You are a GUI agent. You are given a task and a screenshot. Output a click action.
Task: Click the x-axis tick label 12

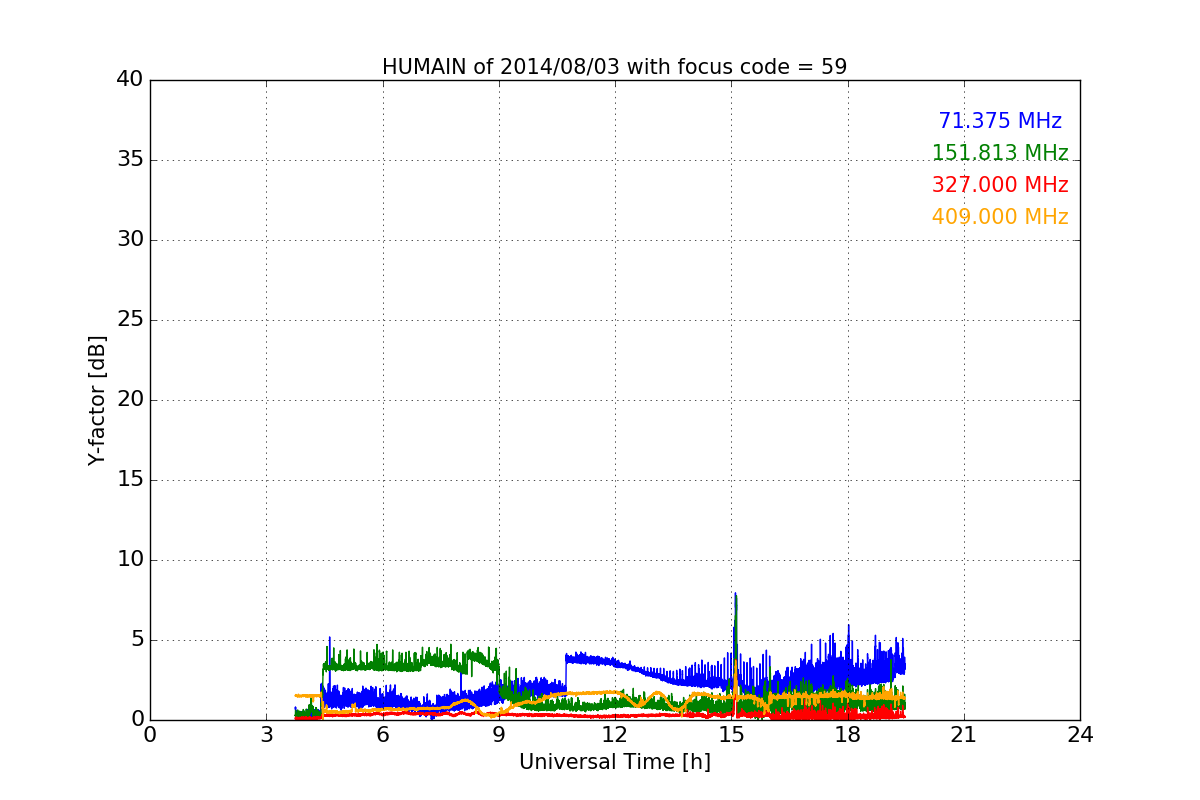point(615,734)
